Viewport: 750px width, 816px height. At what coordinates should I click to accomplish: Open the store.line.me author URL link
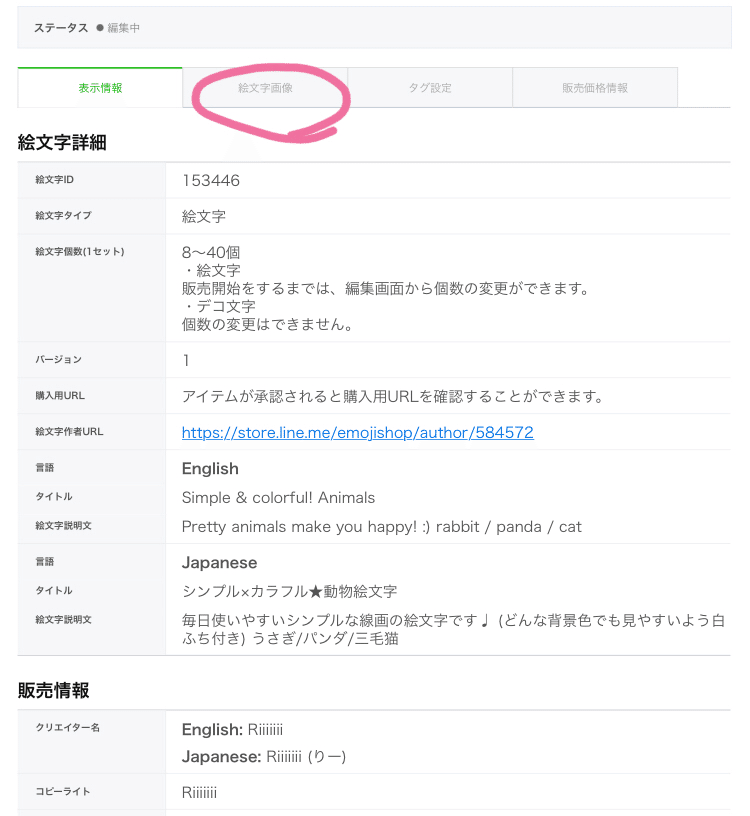click(x=358, y=432)
